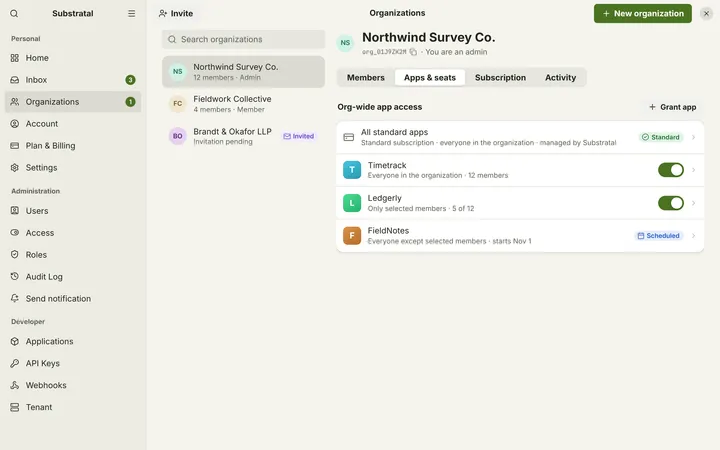720x450 pixels.
Task: Expand the Ledgerly row chevron
Action: (x=693, y=203)
